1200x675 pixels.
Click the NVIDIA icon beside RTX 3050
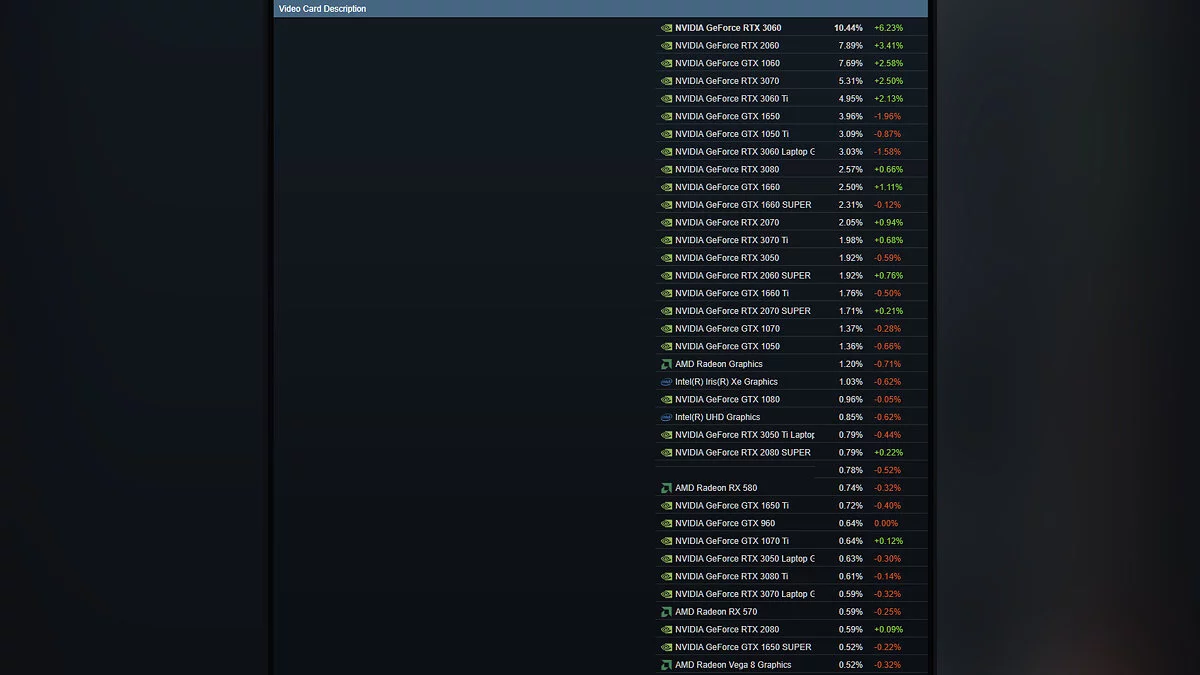tap(666, 258)
